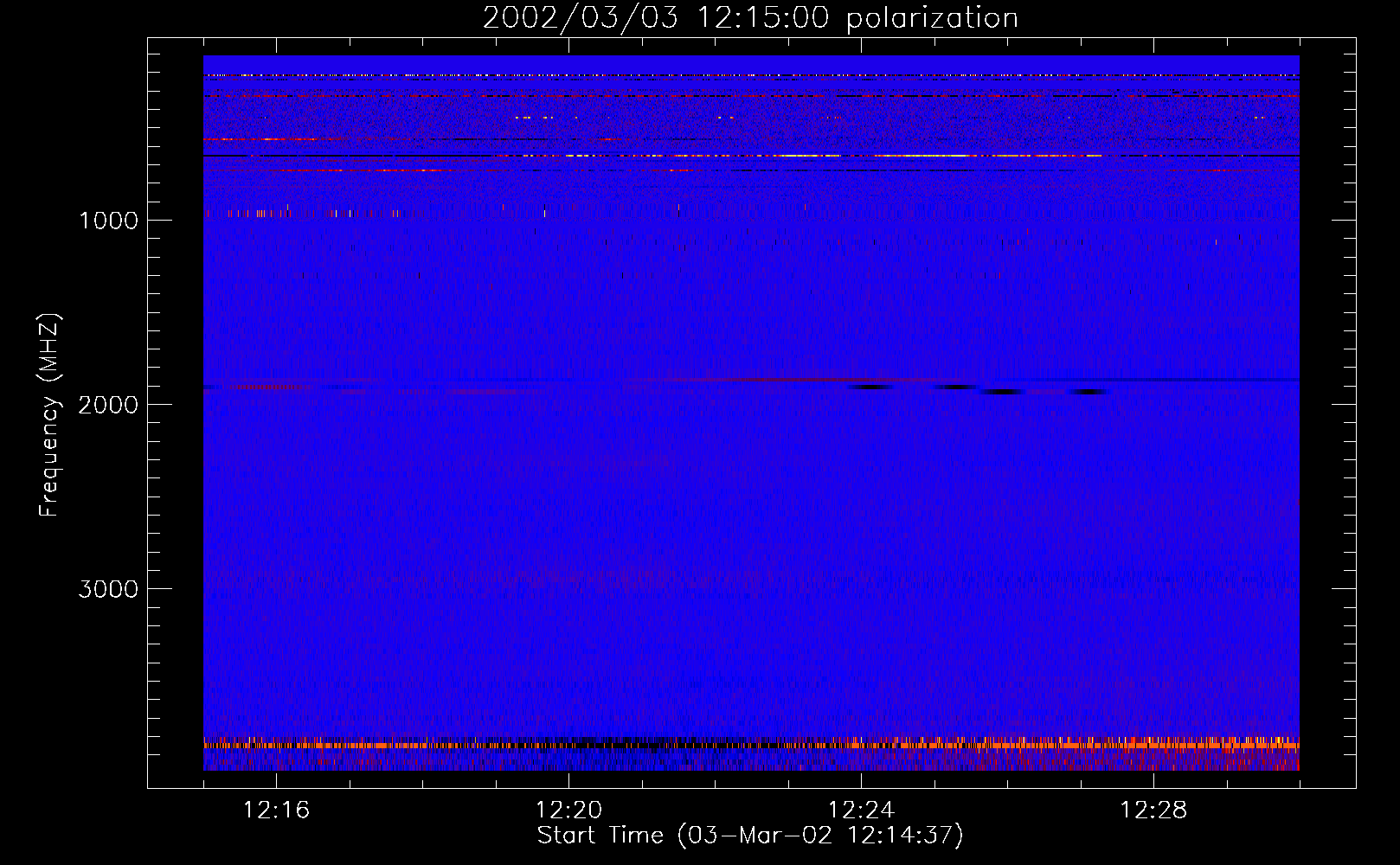
Task: Click the 2000 MHz frequency axis label
Action: (x=108, y=405)
